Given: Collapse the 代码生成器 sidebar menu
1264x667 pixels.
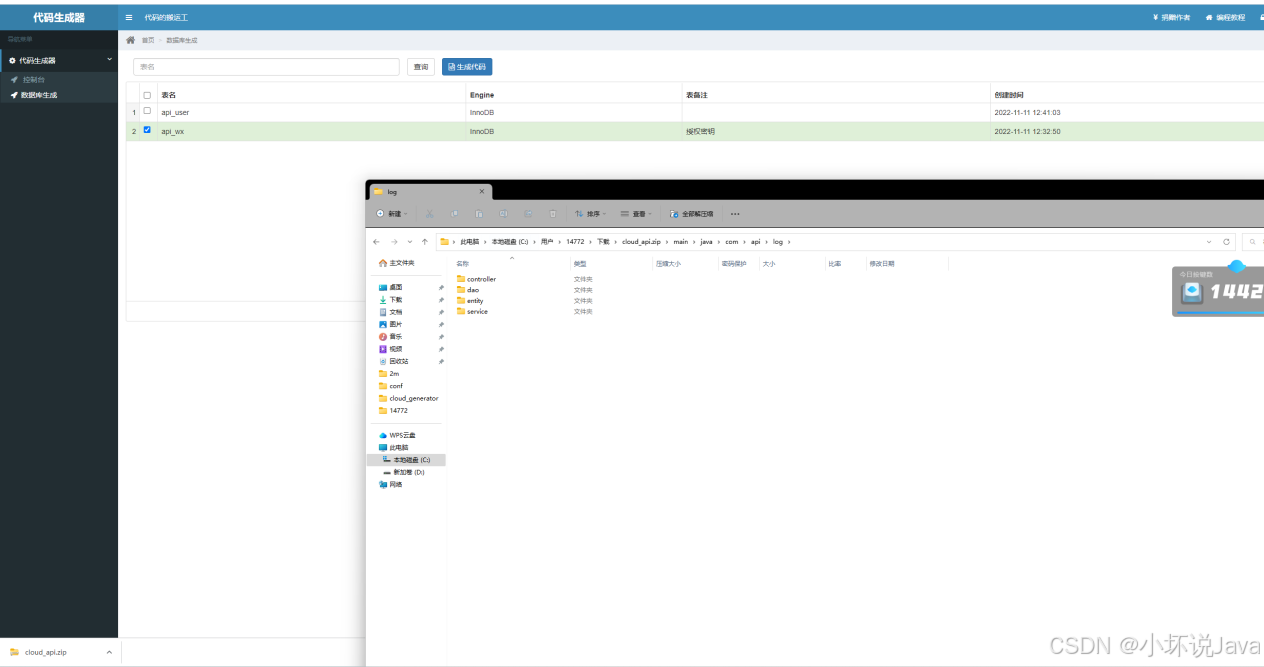Looking at the screenshot, I should click(59, 60).
